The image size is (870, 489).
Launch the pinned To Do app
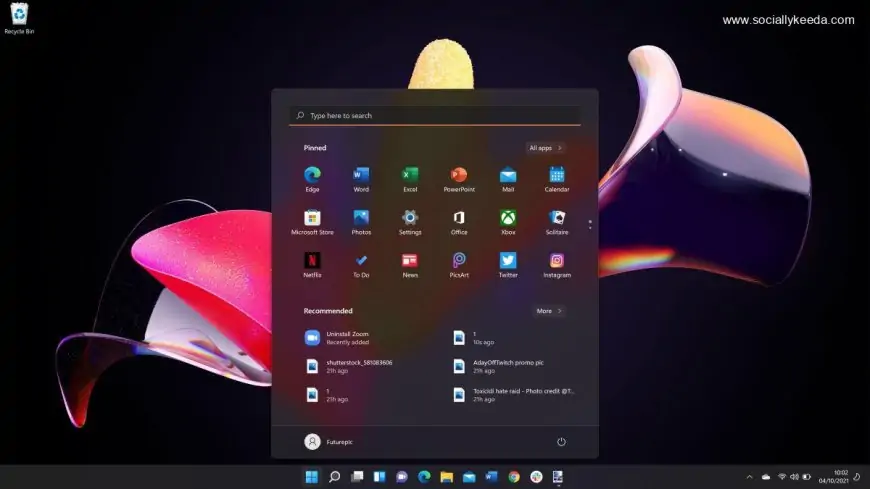tap(361, 265)
